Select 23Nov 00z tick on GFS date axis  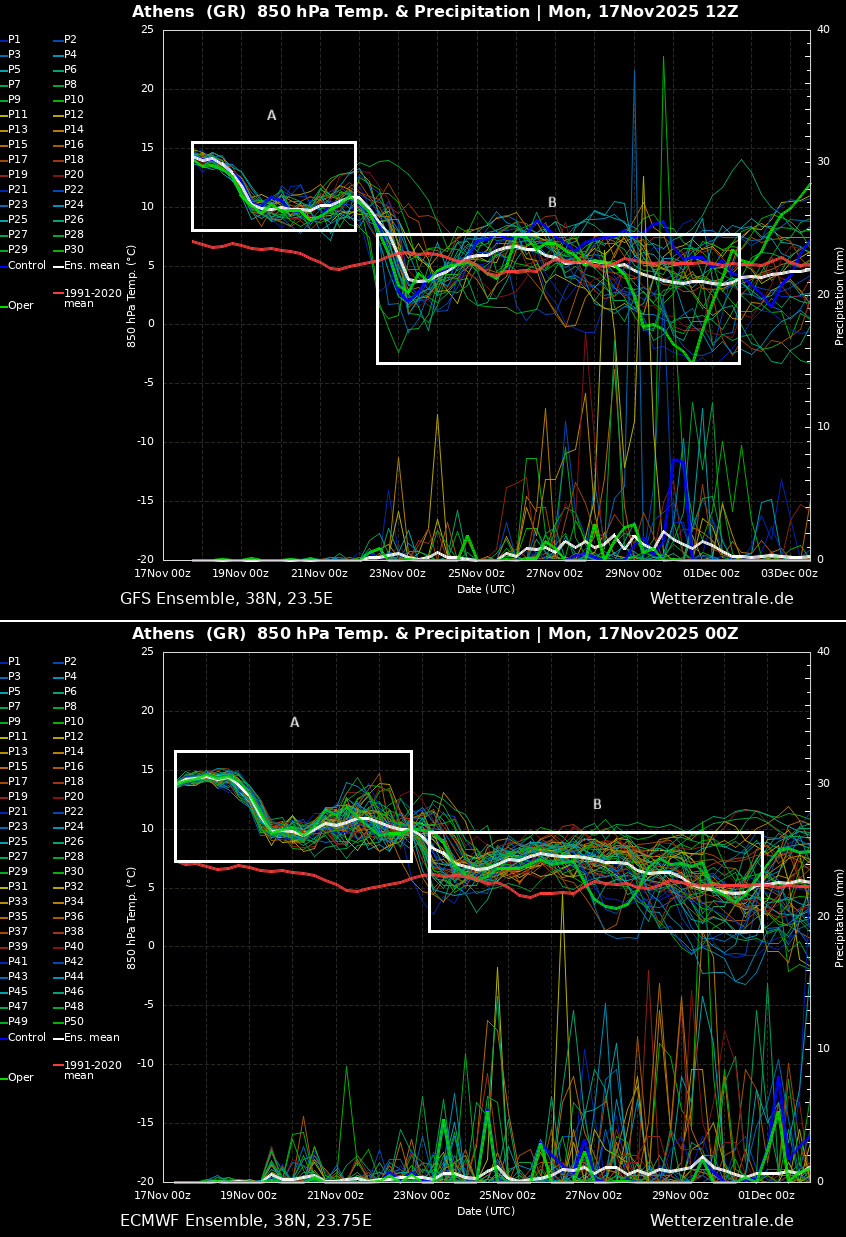coord(398,574)
